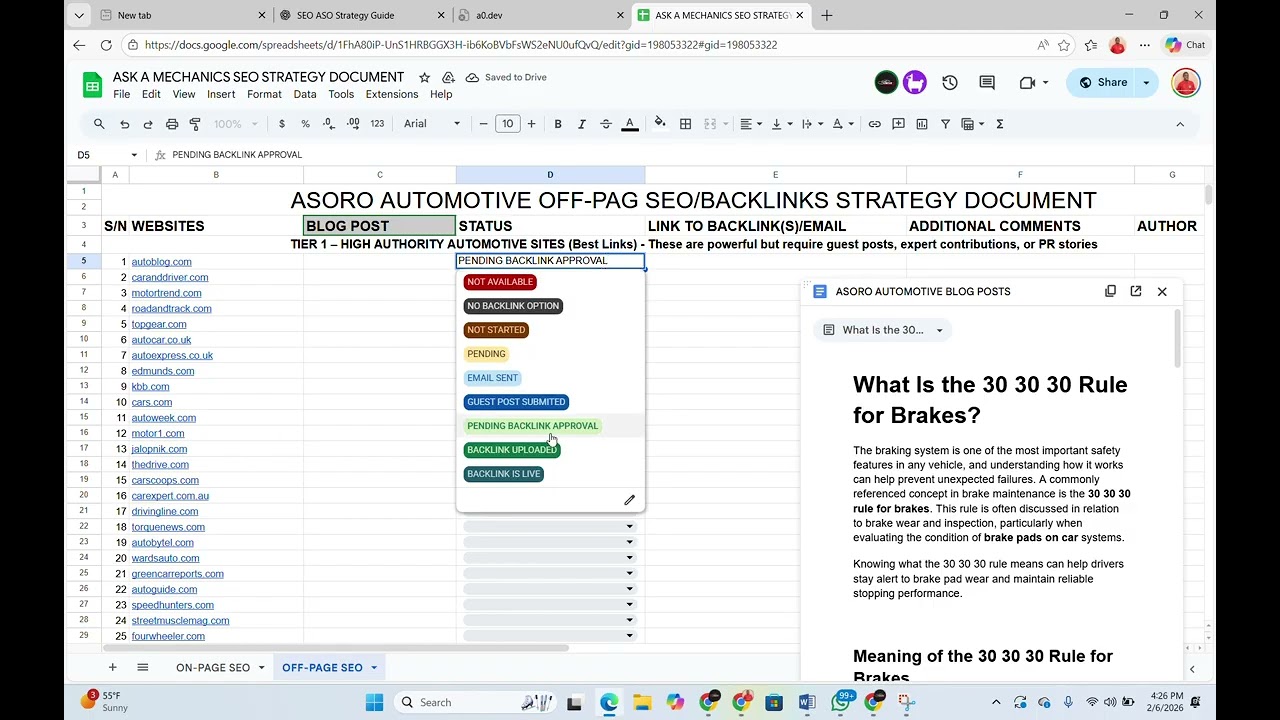The width and height of the screenshot is (1280, 720).
Task: Open version history clock icon
Action: pos(950,83)
